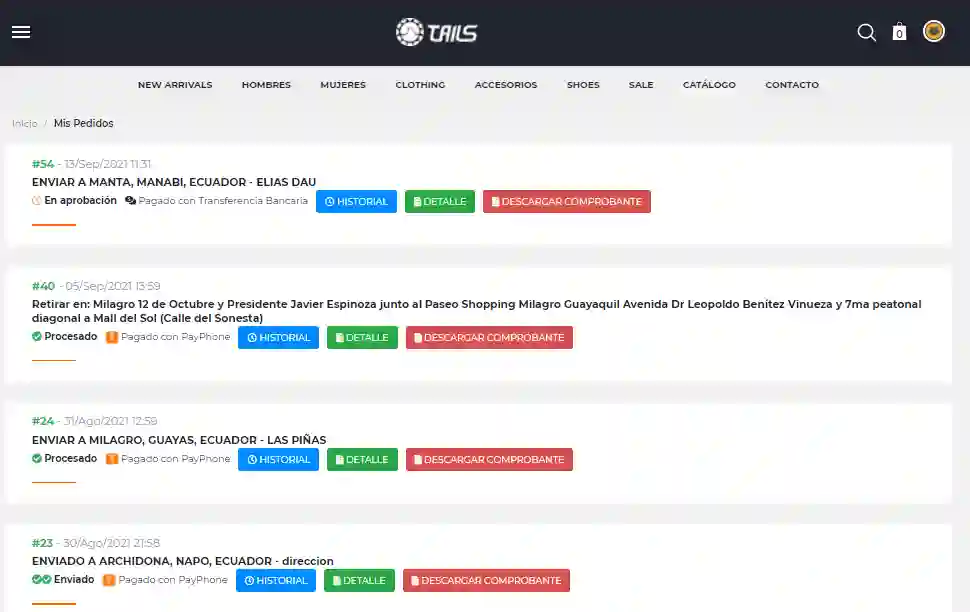The image size is (970, 612).
Task: Open the New Arrivals menu
Action: coord(175,85)
